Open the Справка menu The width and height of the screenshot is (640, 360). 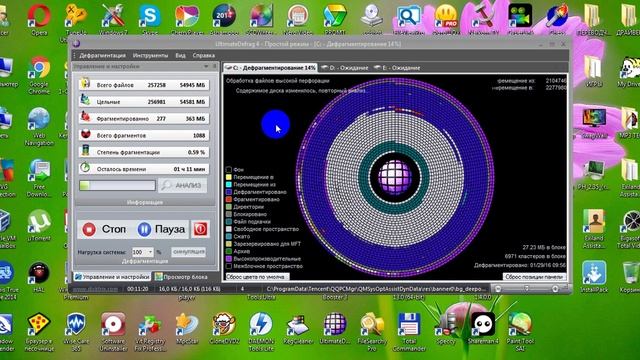pyautogui.click(x=204, y=56)
